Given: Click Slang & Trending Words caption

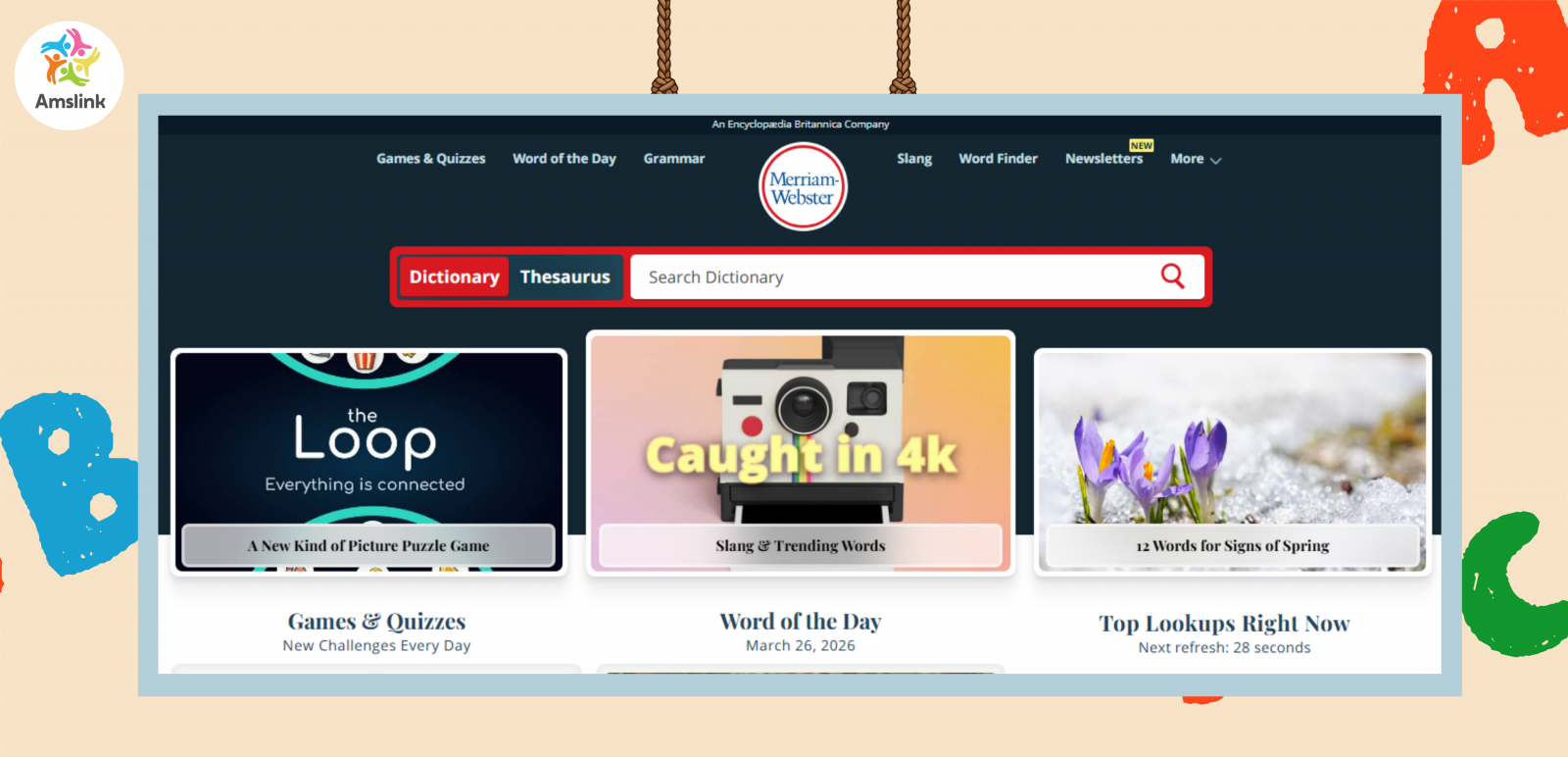Looking at the screenshot, I should click(801, 546).
